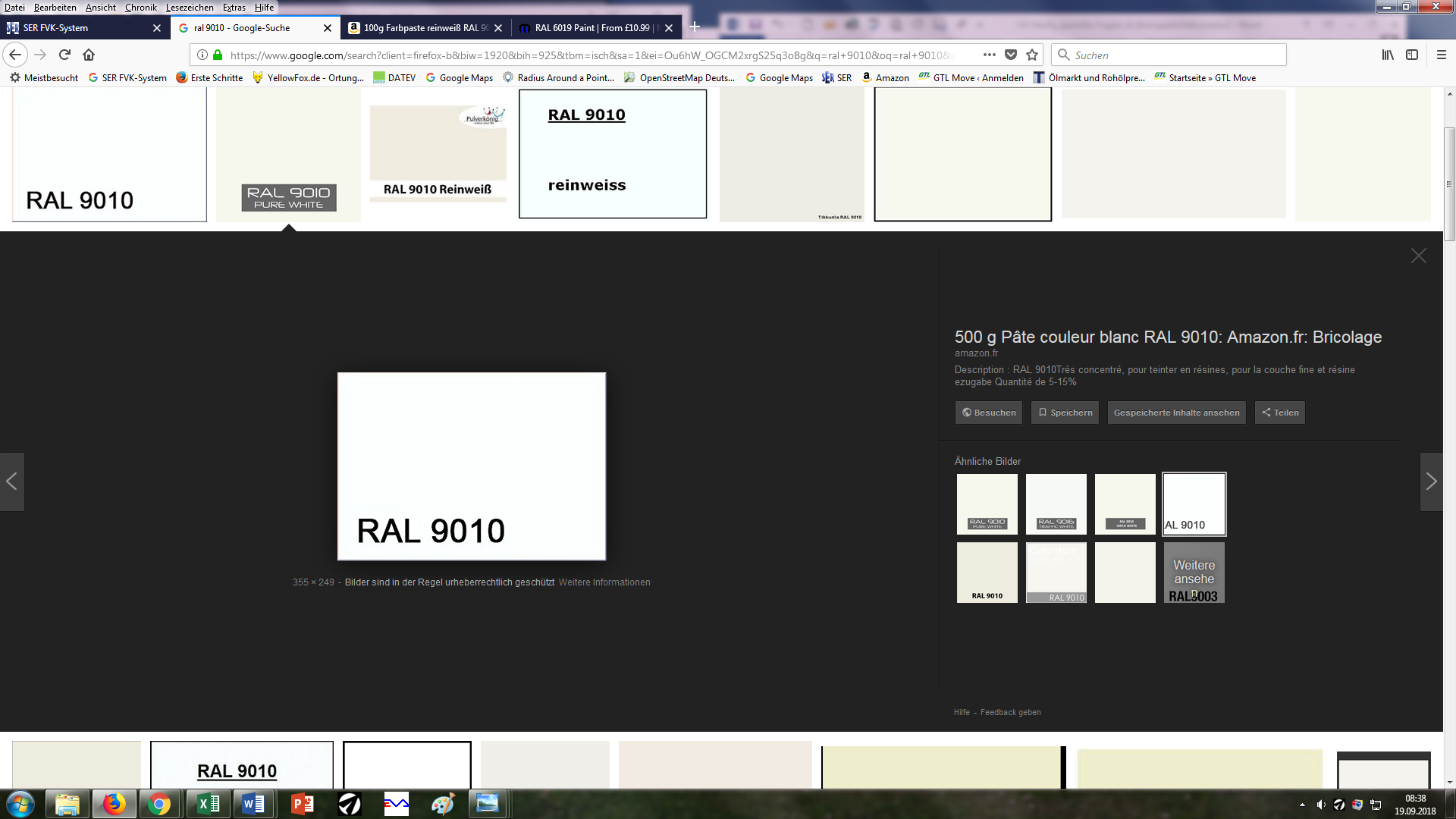
Task: Close the image preview panel
Action: [1418, 256]
